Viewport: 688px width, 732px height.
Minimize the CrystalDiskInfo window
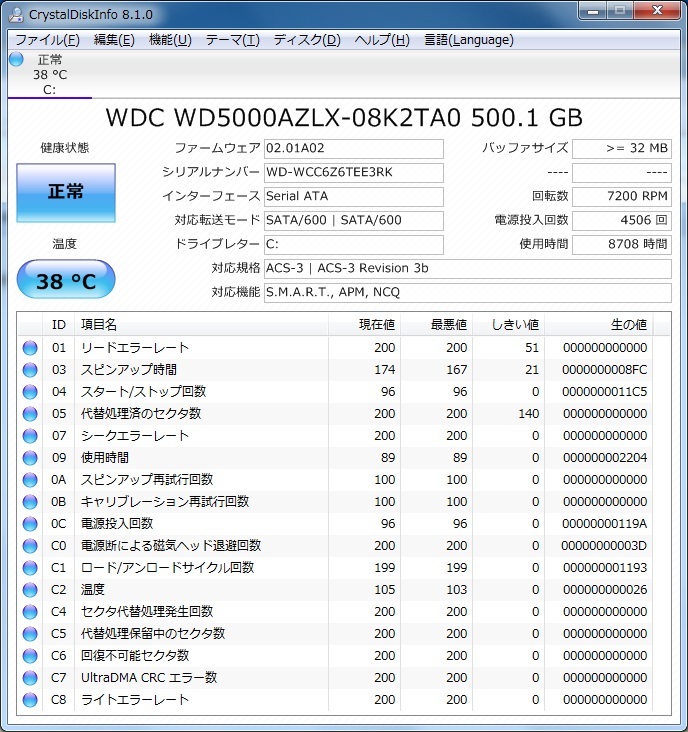(x=593, y=11)
